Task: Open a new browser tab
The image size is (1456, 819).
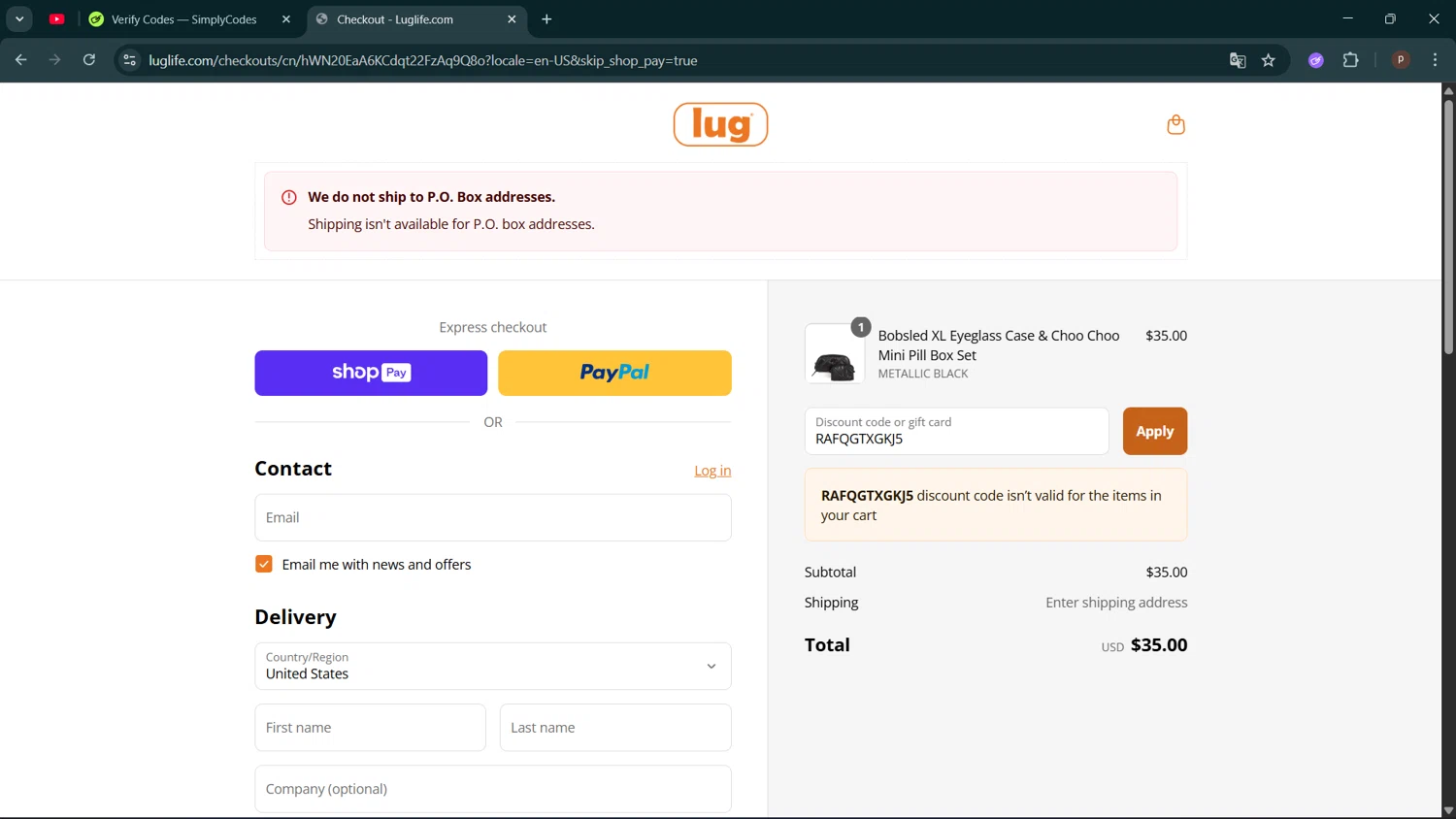Action: (x=546, y=19)
